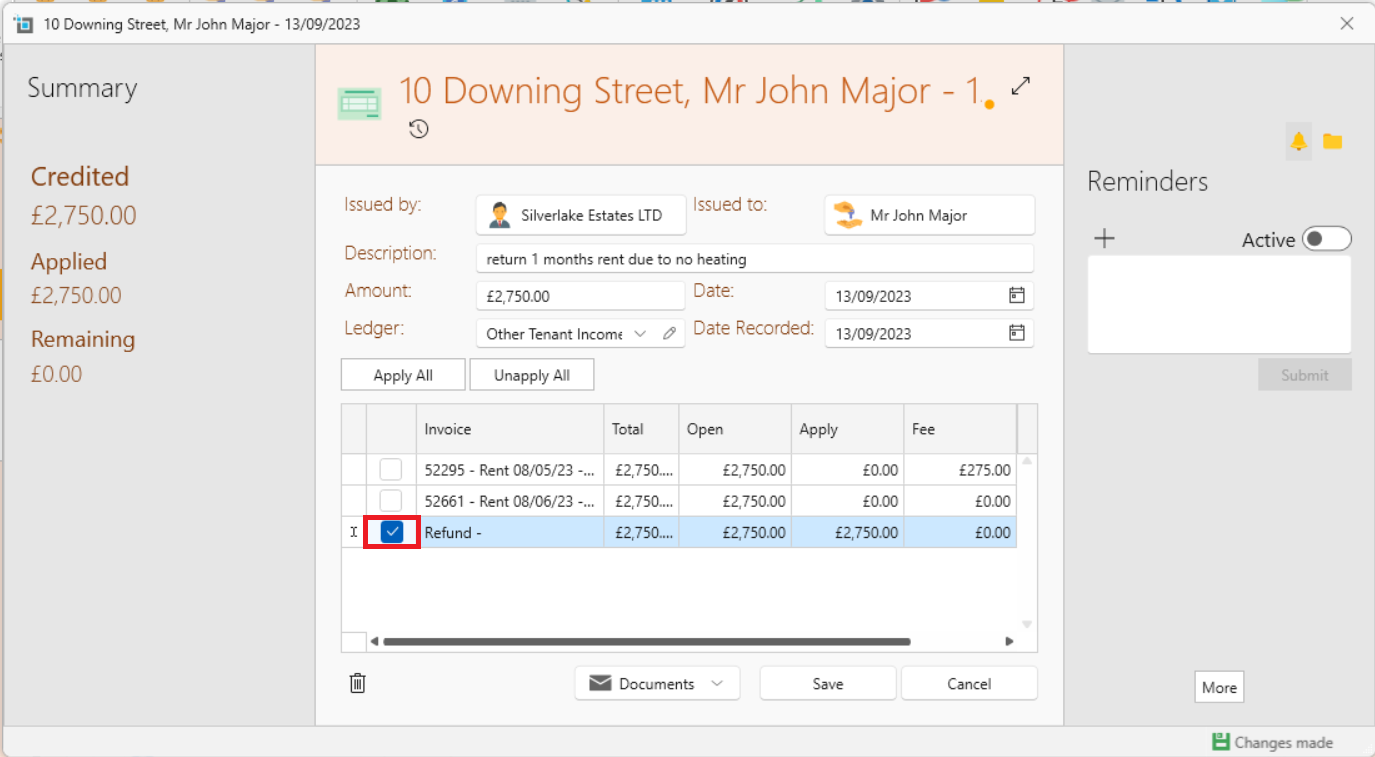The width and height of the screenshot is (1375, 757).
Task: Untick the Refund row checkbox
Action: 392,532
